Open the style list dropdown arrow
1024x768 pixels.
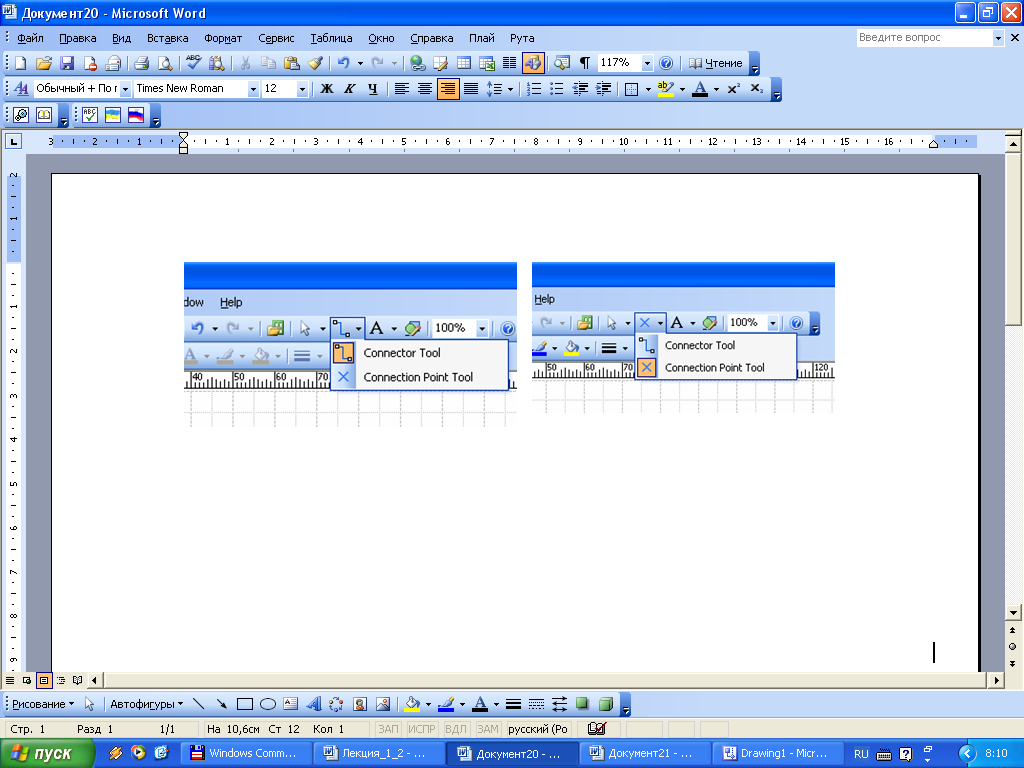coord(125,88)
